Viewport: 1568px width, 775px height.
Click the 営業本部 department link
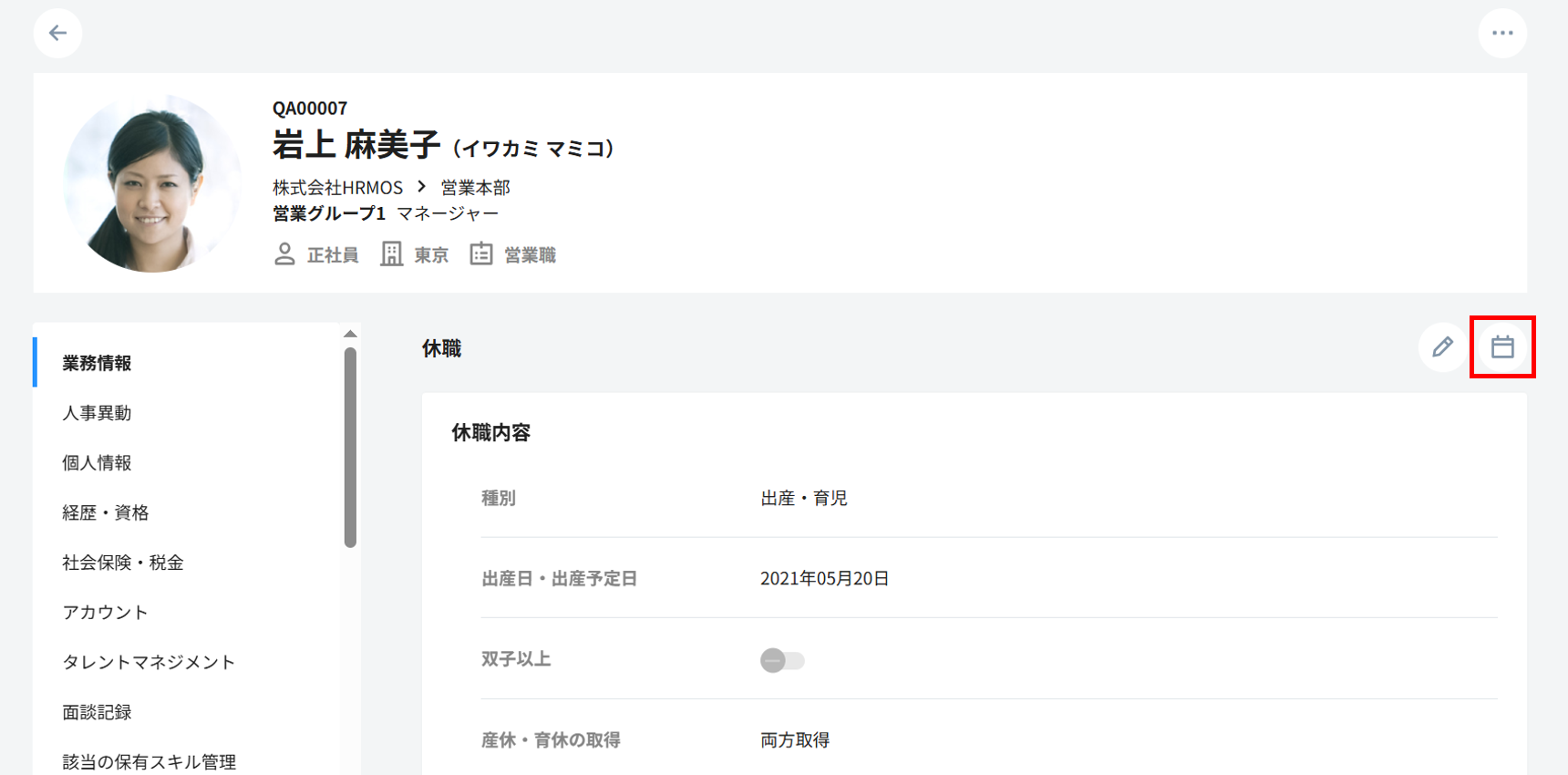pyautogui.click(x=475, y=188)
